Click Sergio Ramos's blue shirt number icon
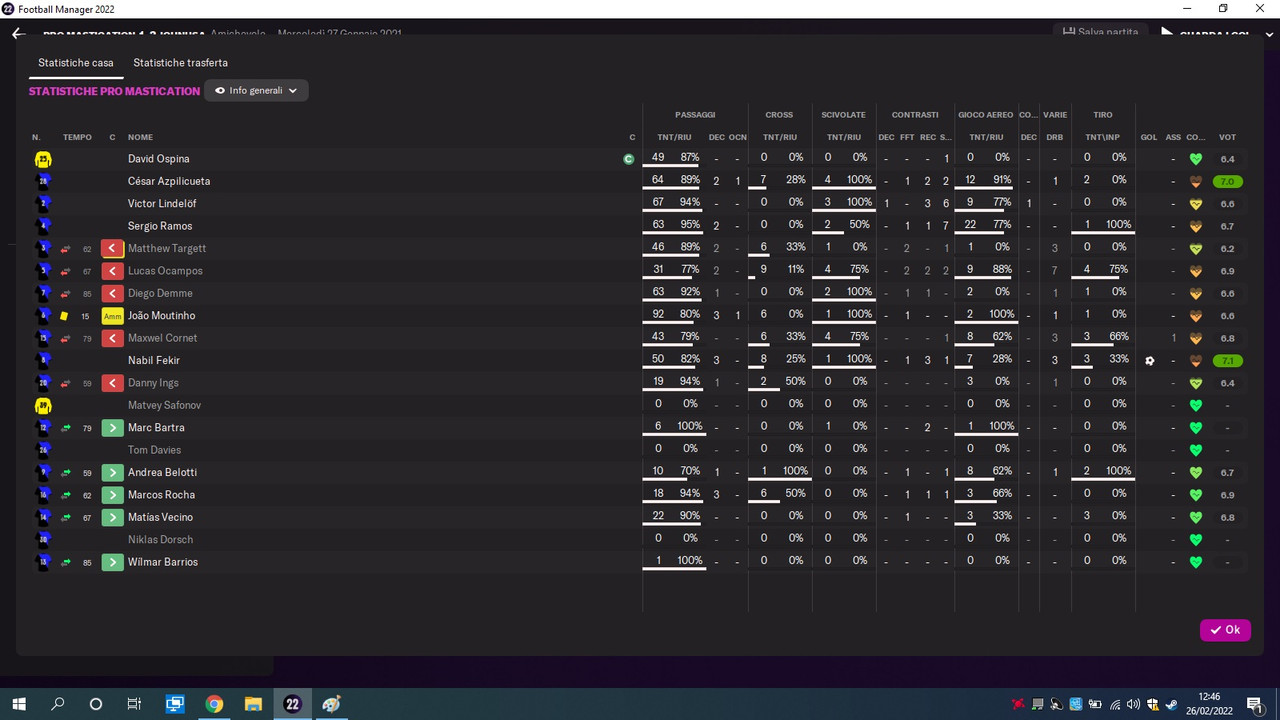 (x=43, y=226)
